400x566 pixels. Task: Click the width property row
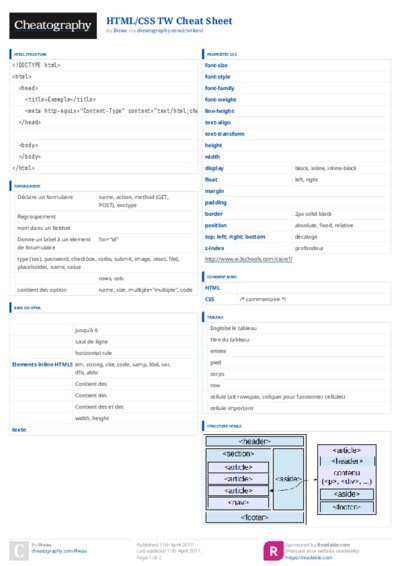click(x=296, y=157)
